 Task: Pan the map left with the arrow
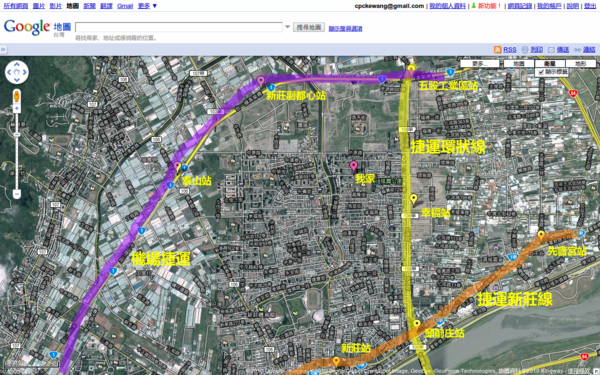9,72
